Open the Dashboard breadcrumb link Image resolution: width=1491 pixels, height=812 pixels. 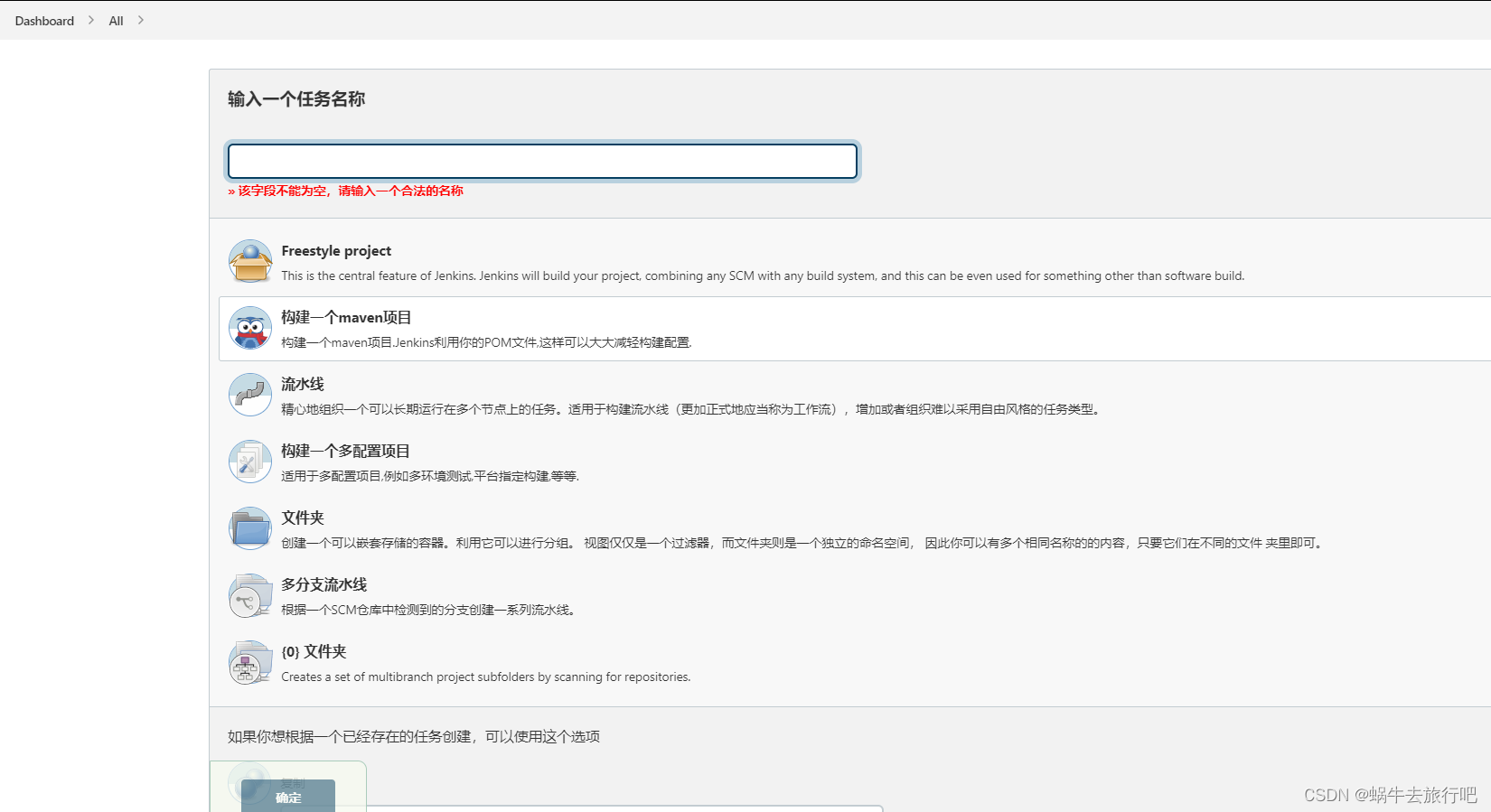pyautogui.click(x=44, y=21)
